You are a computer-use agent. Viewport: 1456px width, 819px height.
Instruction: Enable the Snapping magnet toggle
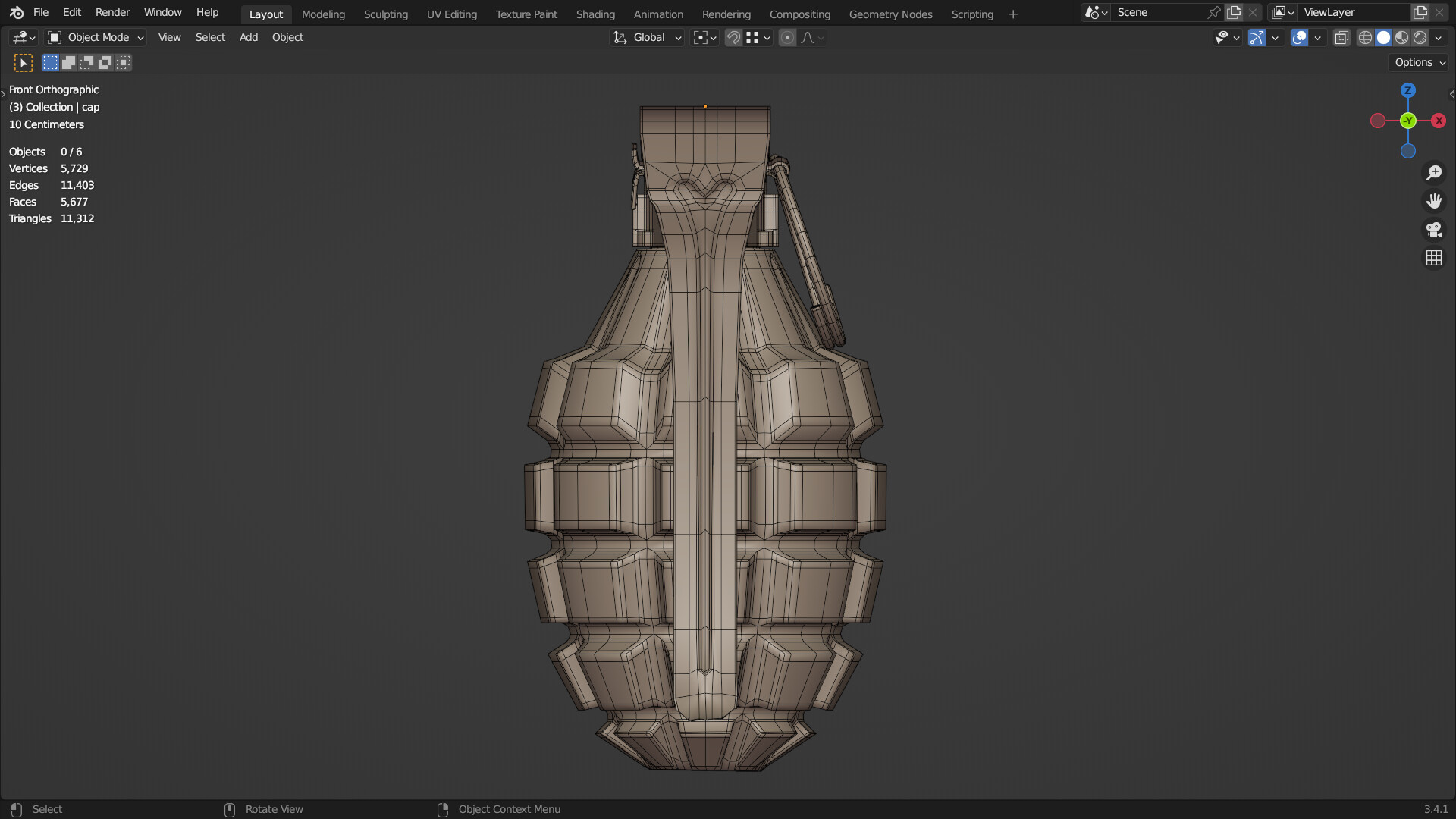tap(733, 37)
